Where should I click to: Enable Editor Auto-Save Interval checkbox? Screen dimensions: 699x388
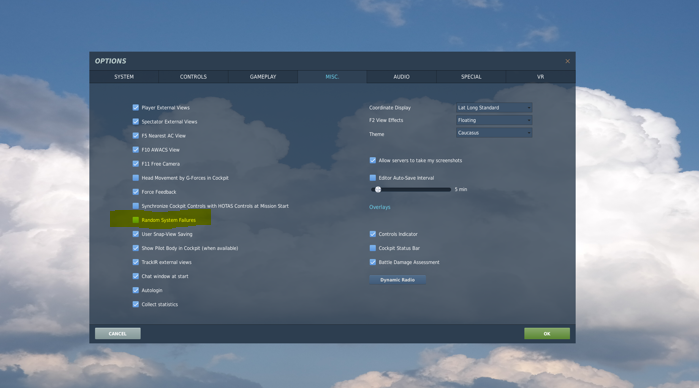coord(373,177)
